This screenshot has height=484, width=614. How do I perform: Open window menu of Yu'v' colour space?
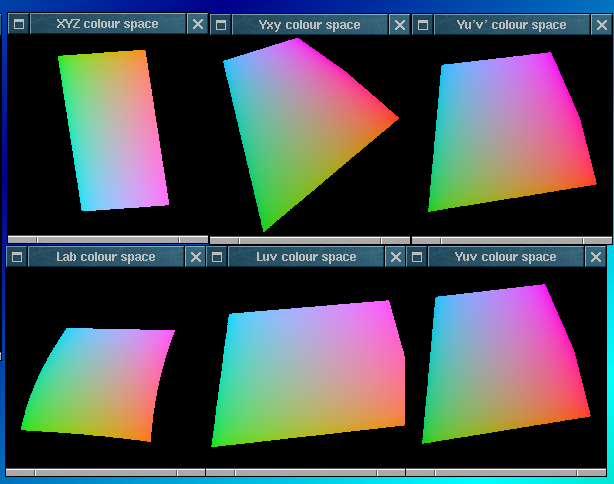pyautogui.click(x=423, y=25)
